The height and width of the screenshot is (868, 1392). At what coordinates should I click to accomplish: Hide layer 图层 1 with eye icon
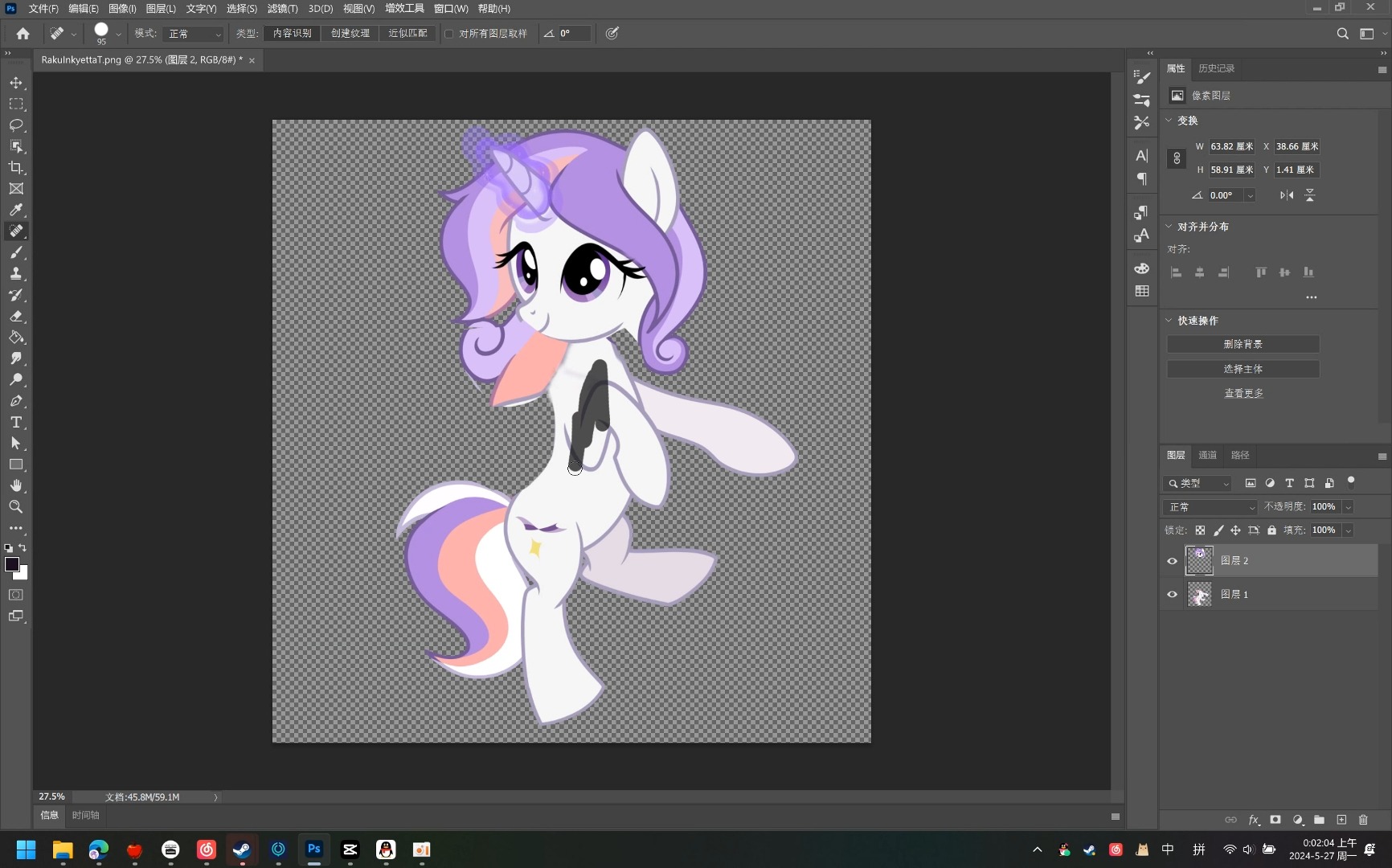(1172, 595)
